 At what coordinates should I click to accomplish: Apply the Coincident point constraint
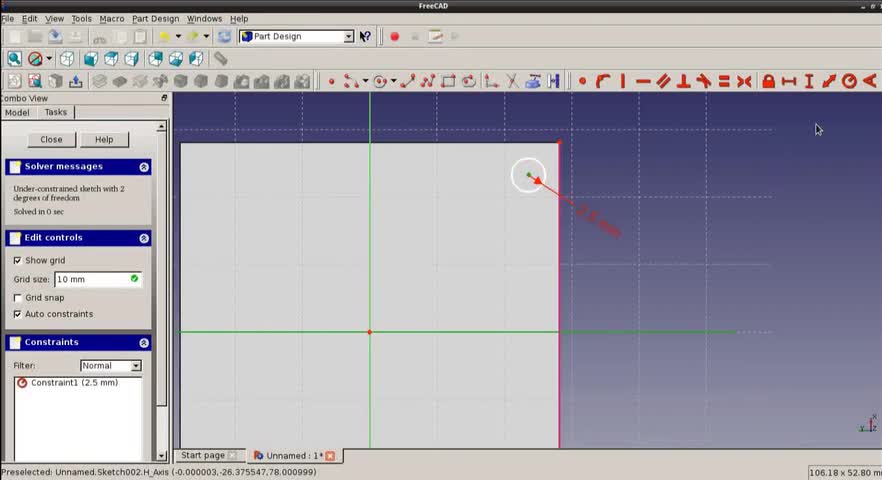(x=583, y=82)
